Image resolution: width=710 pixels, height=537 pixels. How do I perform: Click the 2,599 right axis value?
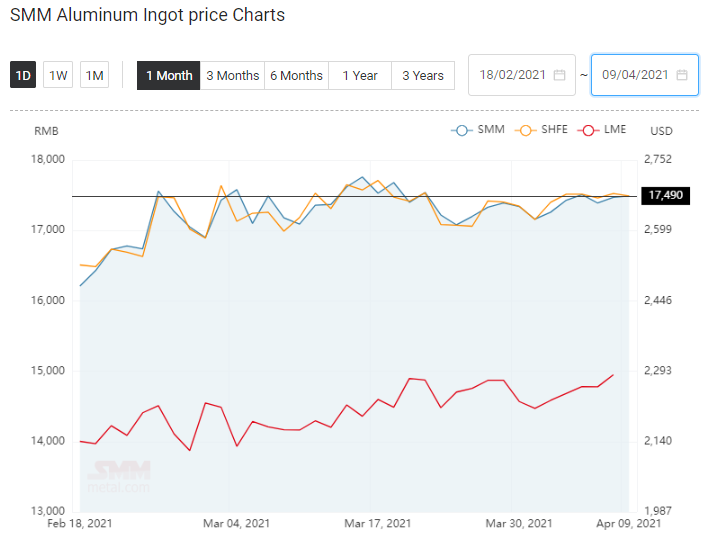click(x=658, y=230)
